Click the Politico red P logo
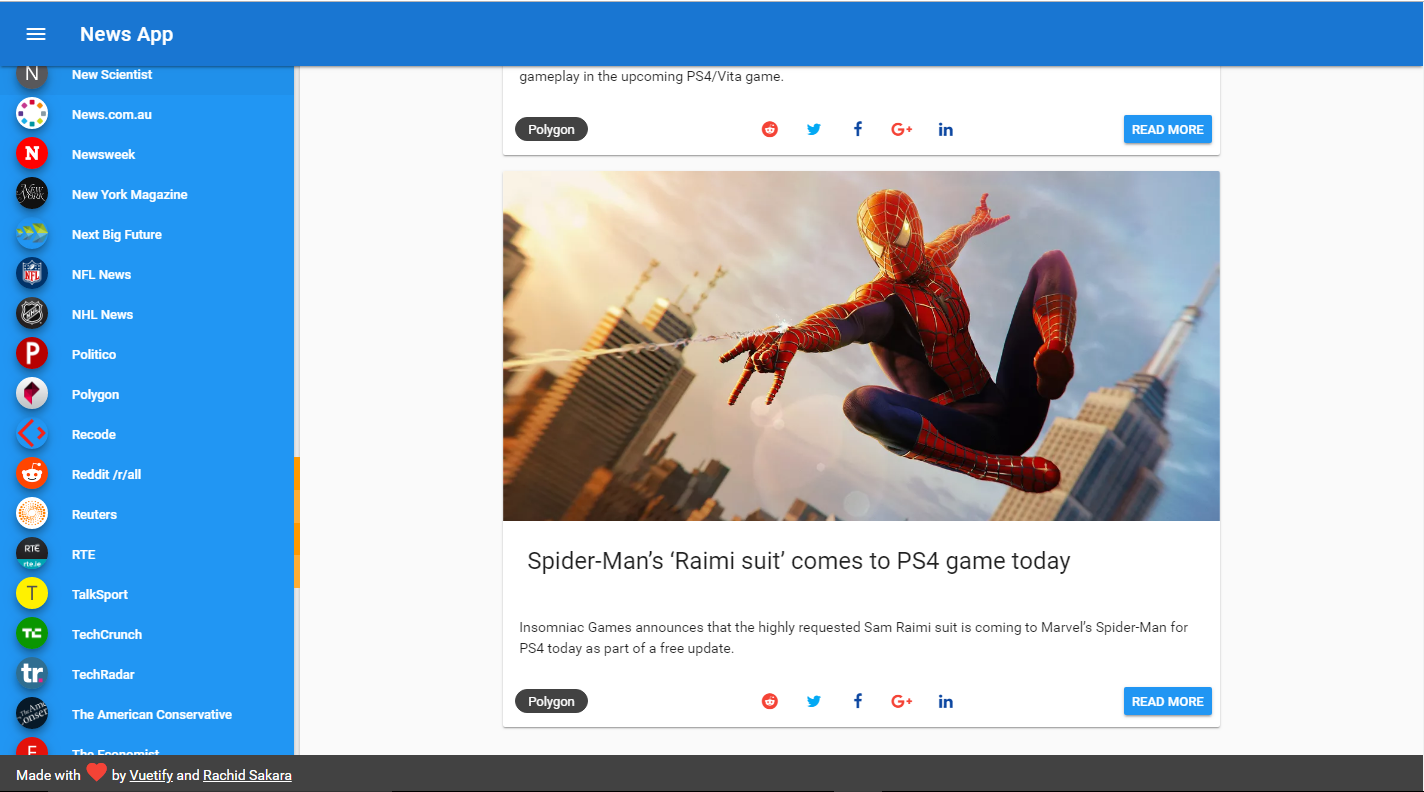The height and width of the screenshot is (792, 1424). point(32,354)
